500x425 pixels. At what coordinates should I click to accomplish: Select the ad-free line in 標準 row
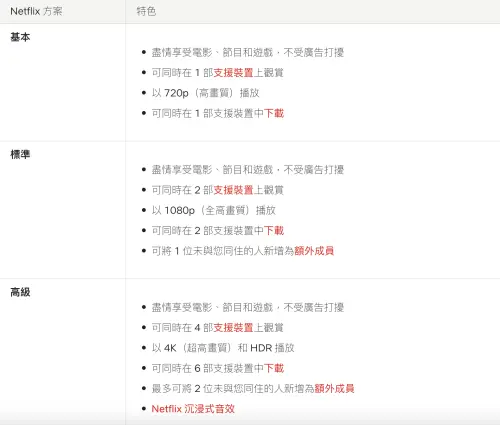248,170
